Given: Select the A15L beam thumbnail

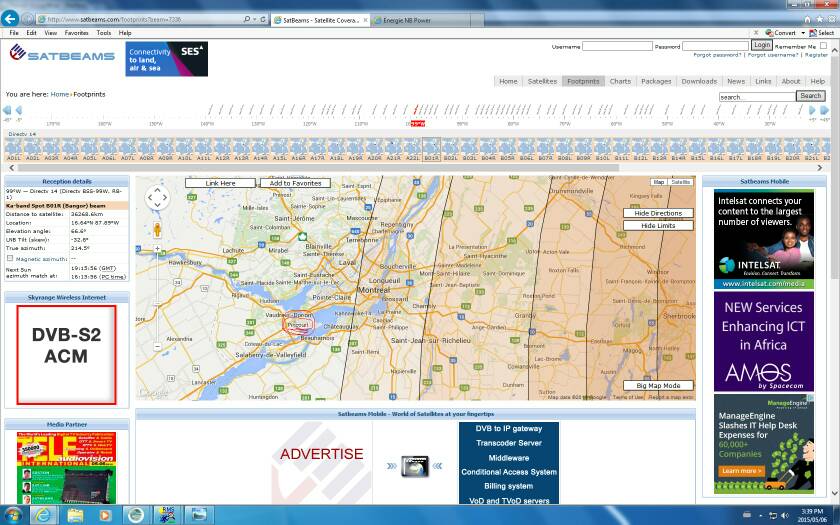Looking at the screenshot, I should [279, 149].
